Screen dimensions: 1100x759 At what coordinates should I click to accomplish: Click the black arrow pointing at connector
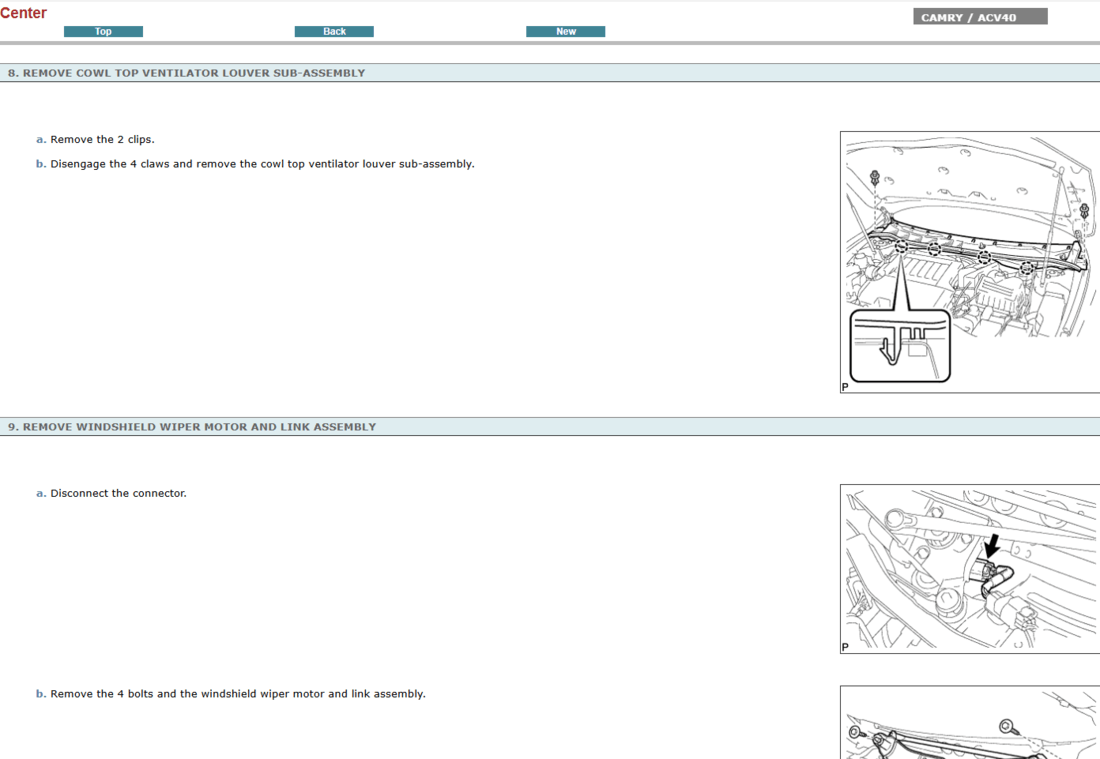point(991,546)
